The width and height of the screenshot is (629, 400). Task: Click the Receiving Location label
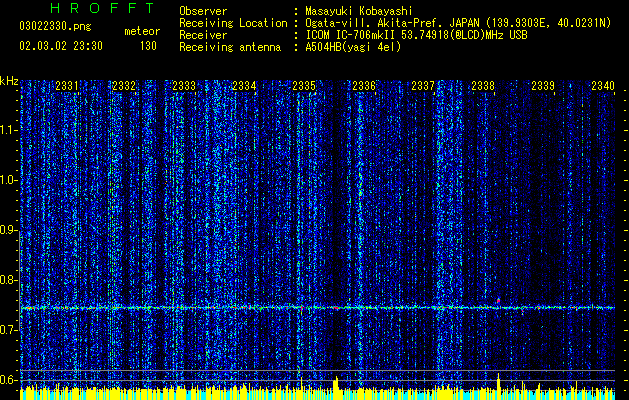point(233,23)
